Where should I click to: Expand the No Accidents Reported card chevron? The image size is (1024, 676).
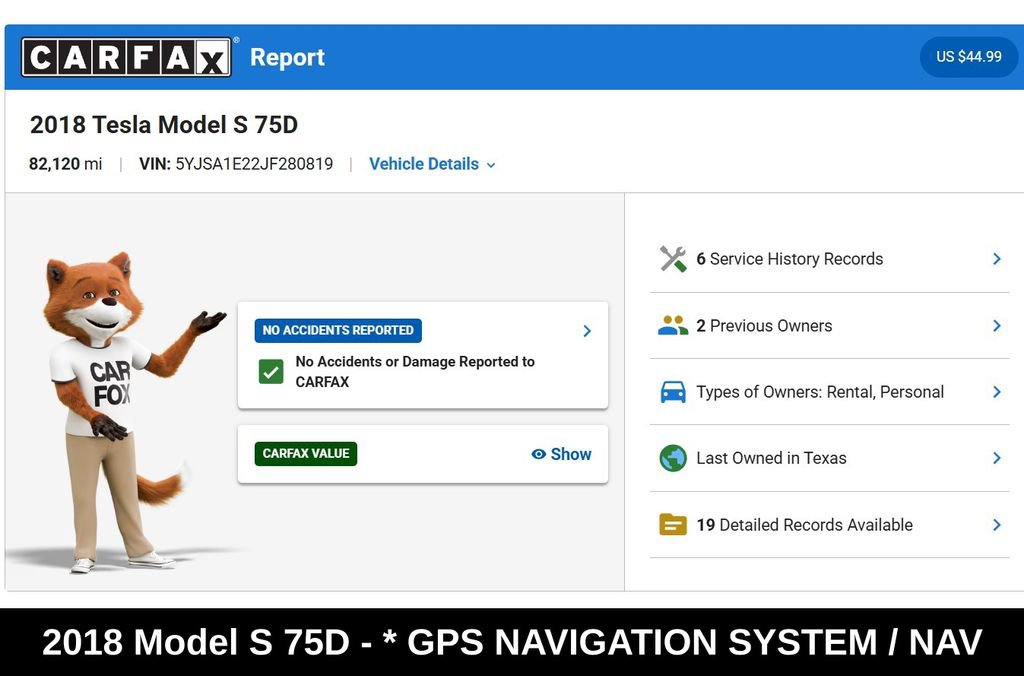click(587, 331)
